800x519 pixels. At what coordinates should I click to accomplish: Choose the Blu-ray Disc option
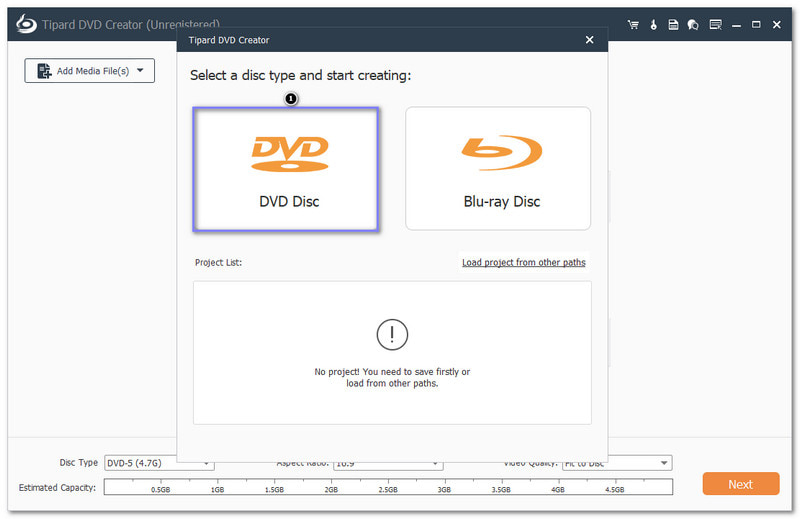498,168
